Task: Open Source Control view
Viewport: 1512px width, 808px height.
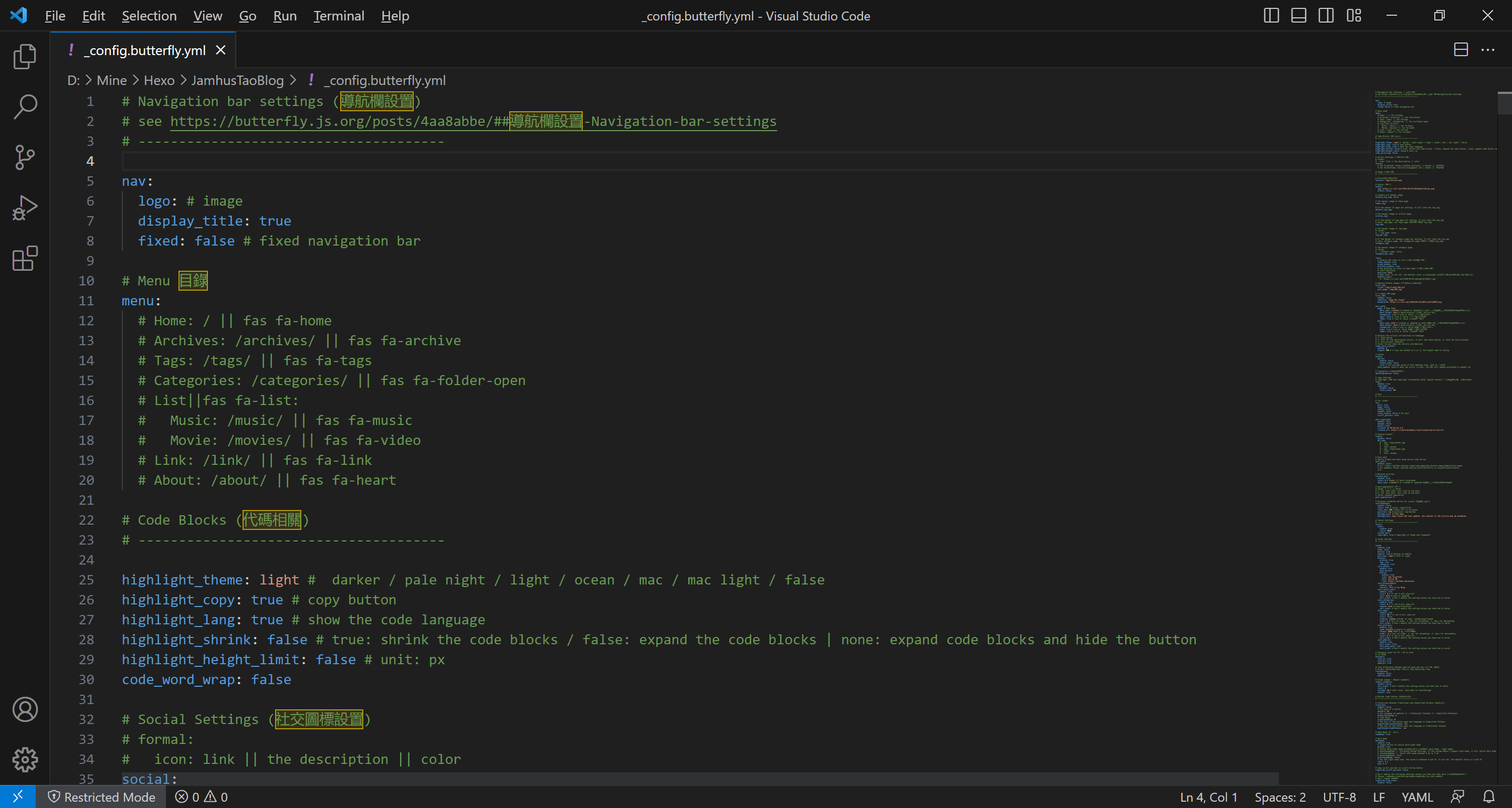Action: (25, 157)
